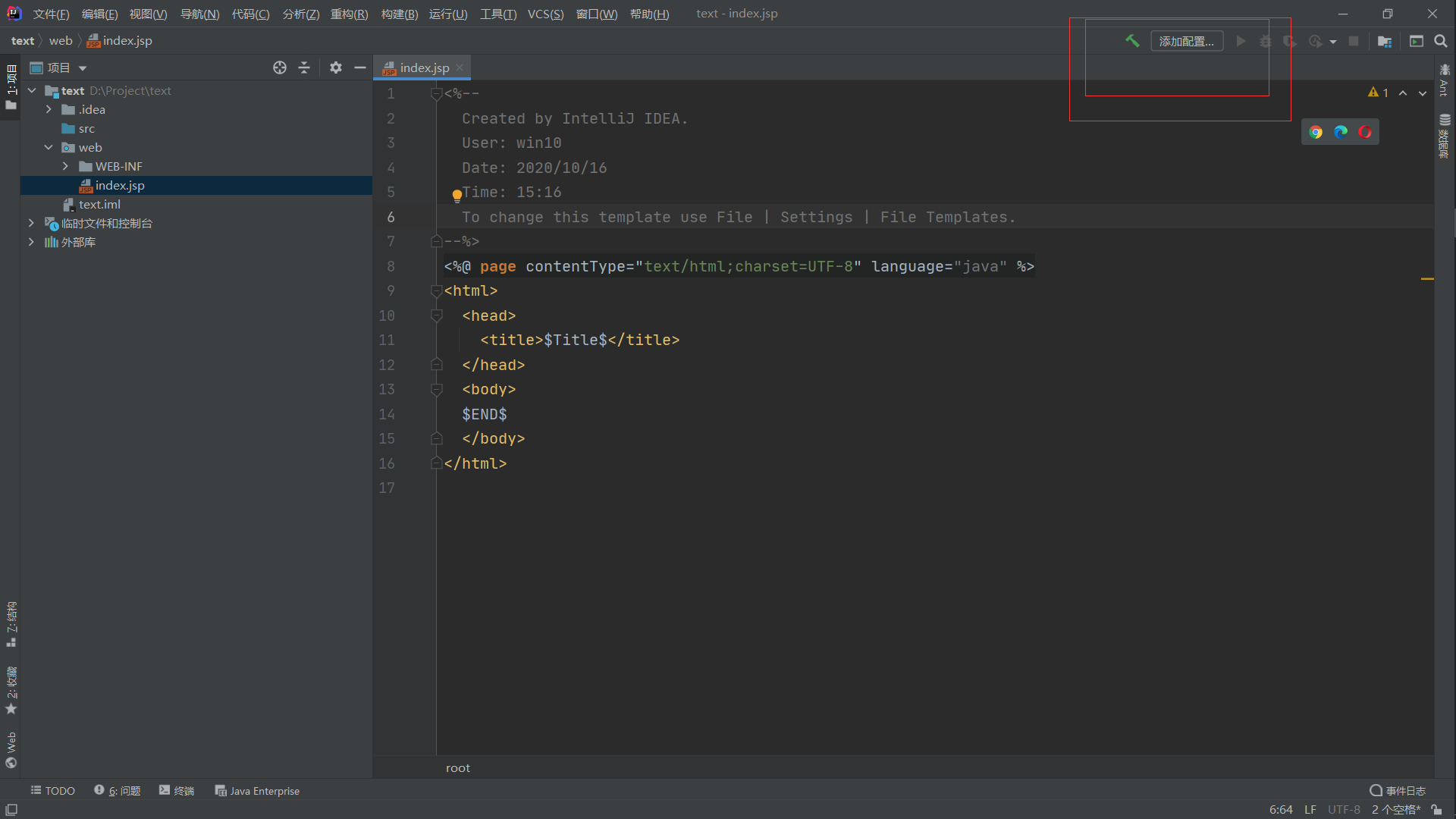
Task: Fold the html tag at line 9
Action: pos(436,290)
